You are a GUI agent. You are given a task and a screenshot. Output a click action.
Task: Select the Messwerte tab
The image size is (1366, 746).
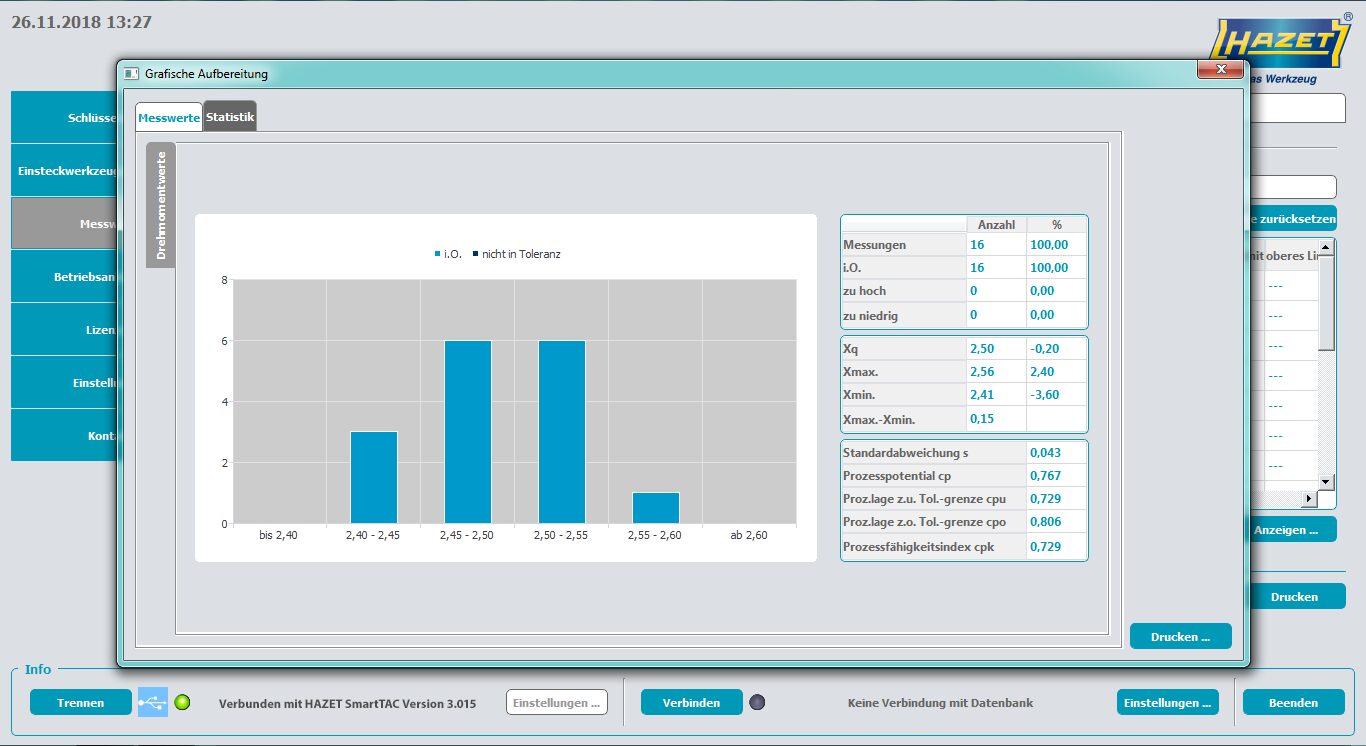click(169, 118)
